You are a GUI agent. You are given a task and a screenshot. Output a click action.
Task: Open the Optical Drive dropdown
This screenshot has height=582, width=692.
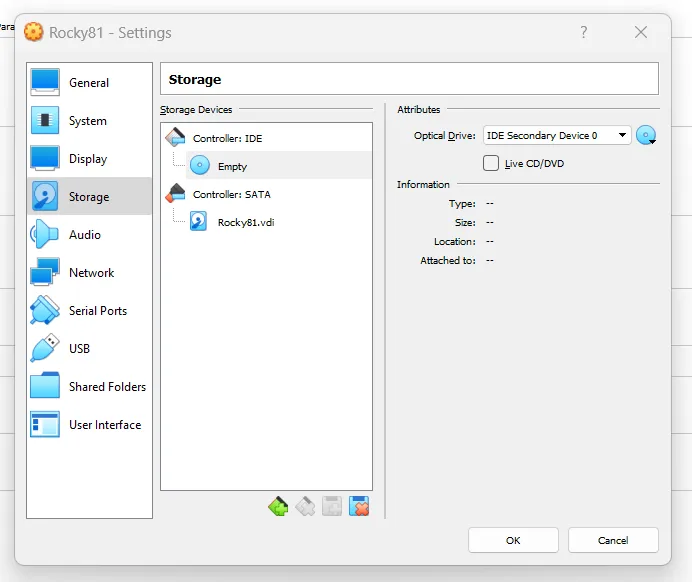557,135
